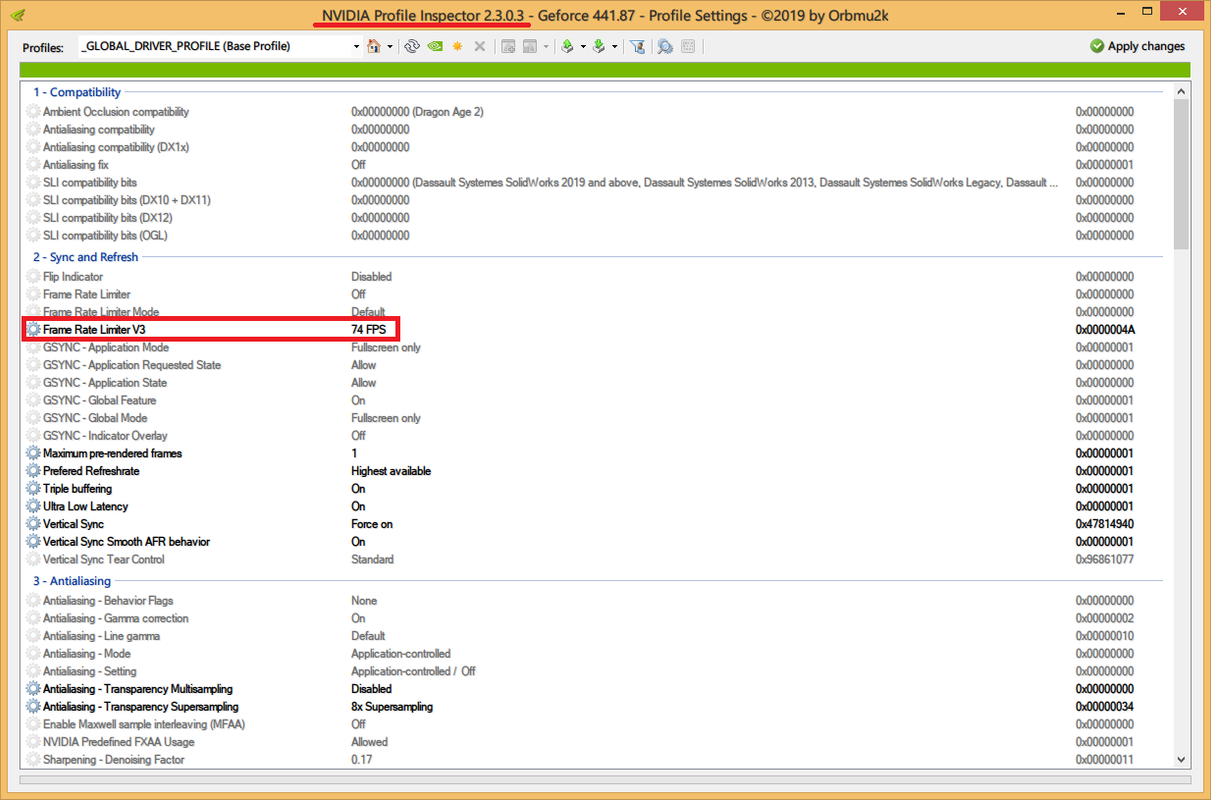Select GSYNC - Indicator Overlay row
The width and height of the screenshot is (1211, 800).
click(x=596, y=436)
